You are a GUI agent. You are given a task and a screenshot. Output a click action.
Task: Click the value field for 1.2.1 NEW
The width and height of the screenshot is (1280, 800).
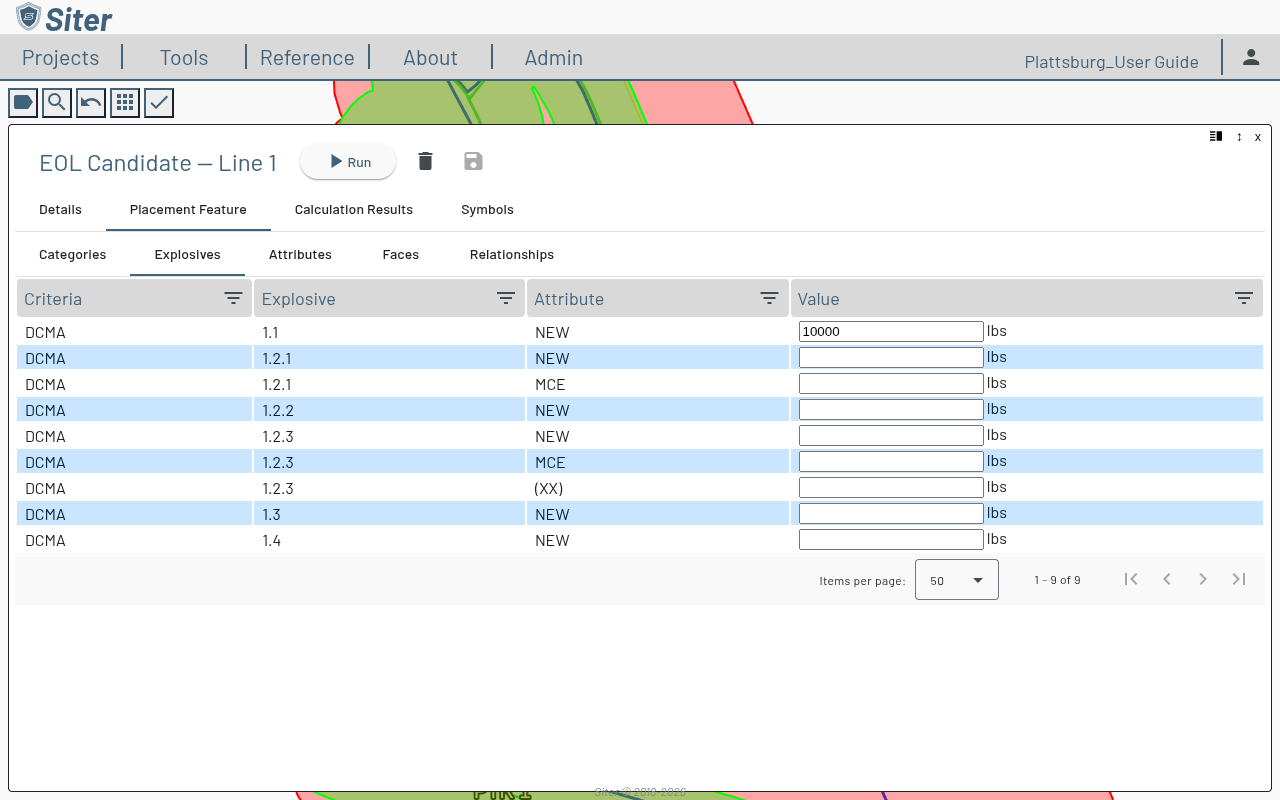tap(891, 357)
